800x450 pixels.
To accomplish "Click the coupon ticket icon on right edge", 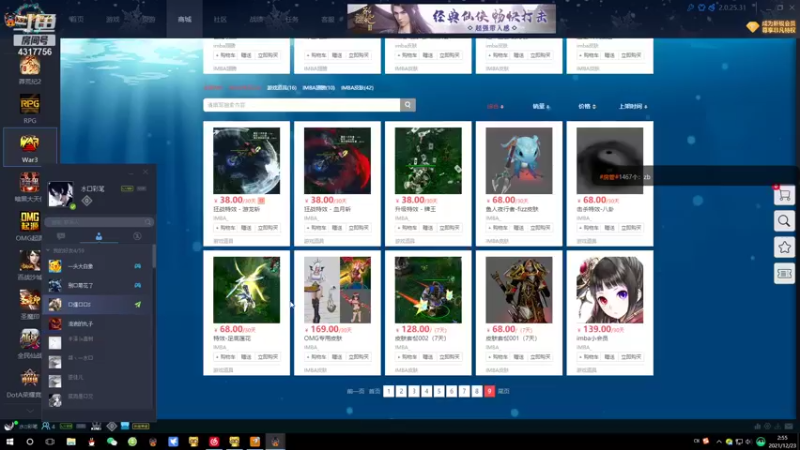I will point(784,274).
